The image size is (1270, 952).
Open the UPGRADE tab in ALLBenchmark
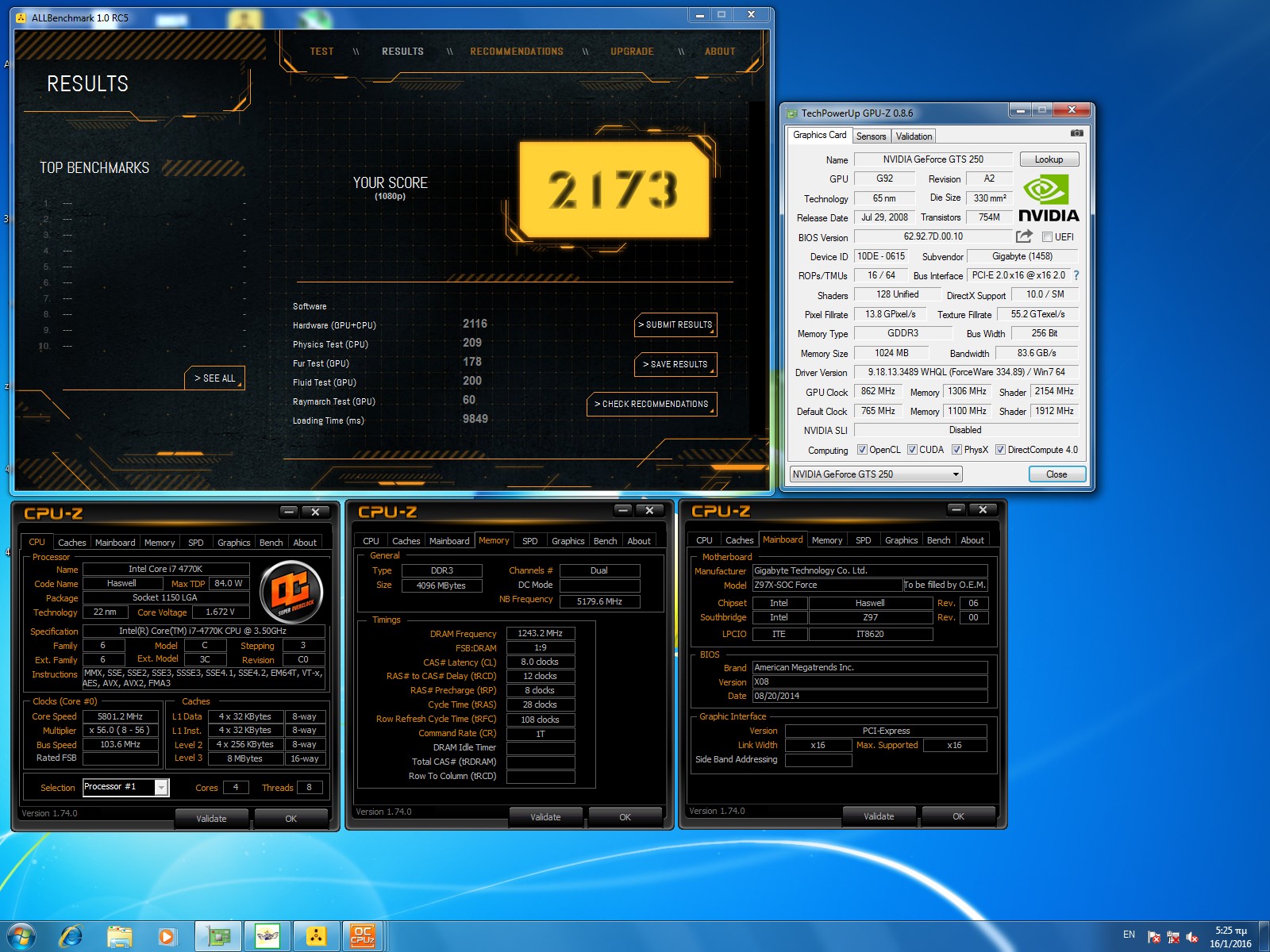pos(632,52)
